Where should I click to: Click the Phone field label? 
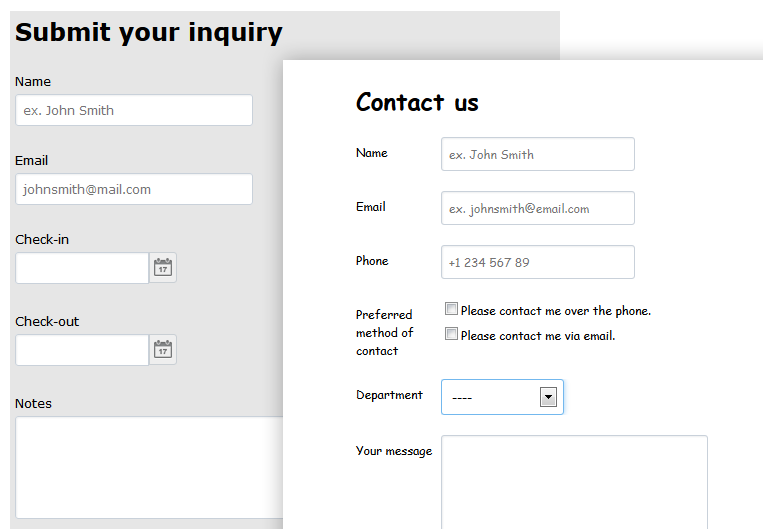(x=372, y=261)
